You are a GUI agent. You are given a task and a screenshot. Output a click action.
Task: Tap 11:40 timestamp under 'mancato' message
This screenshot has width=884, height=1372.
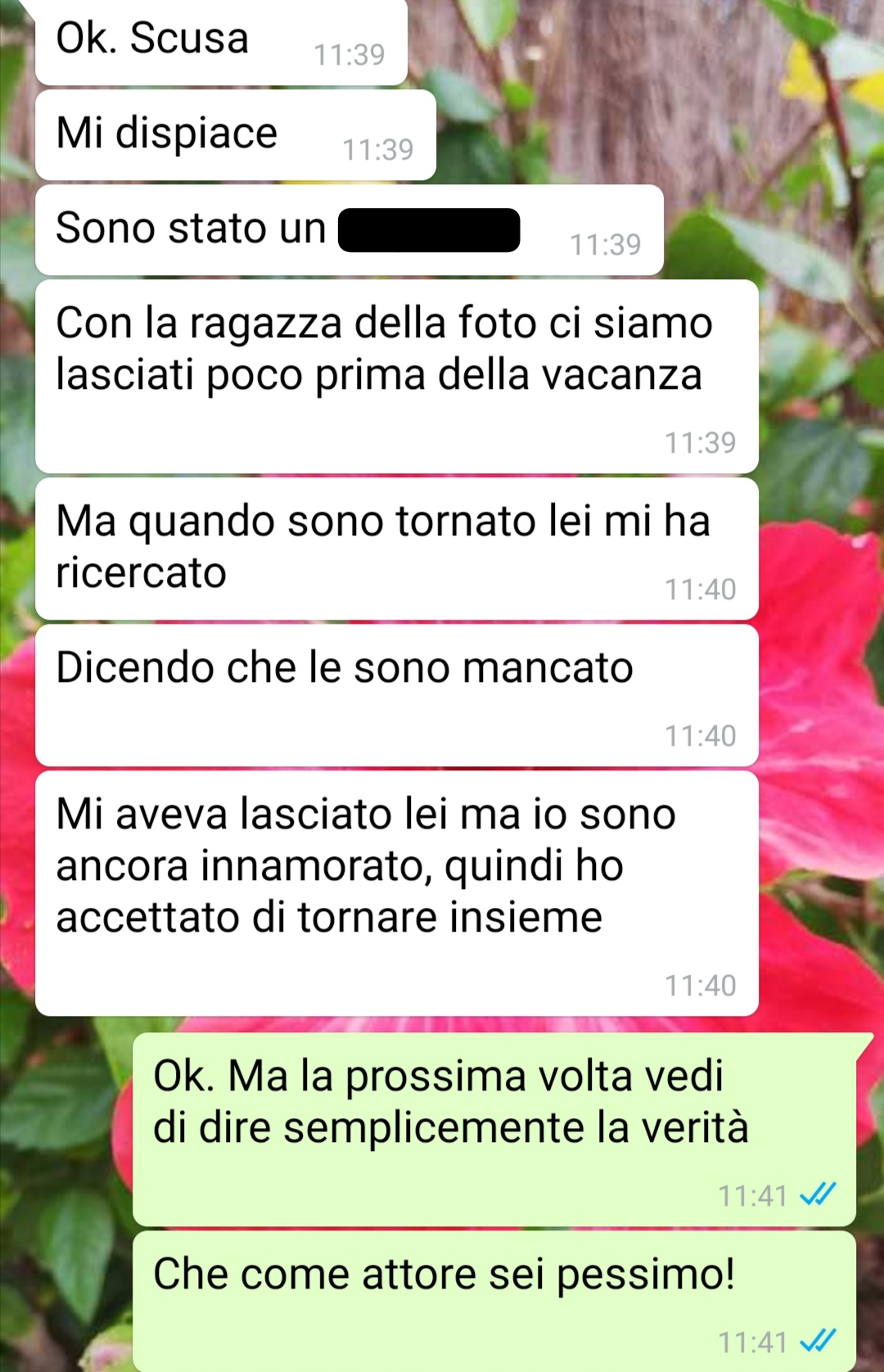pyautogui.click(x=701, y=736)
